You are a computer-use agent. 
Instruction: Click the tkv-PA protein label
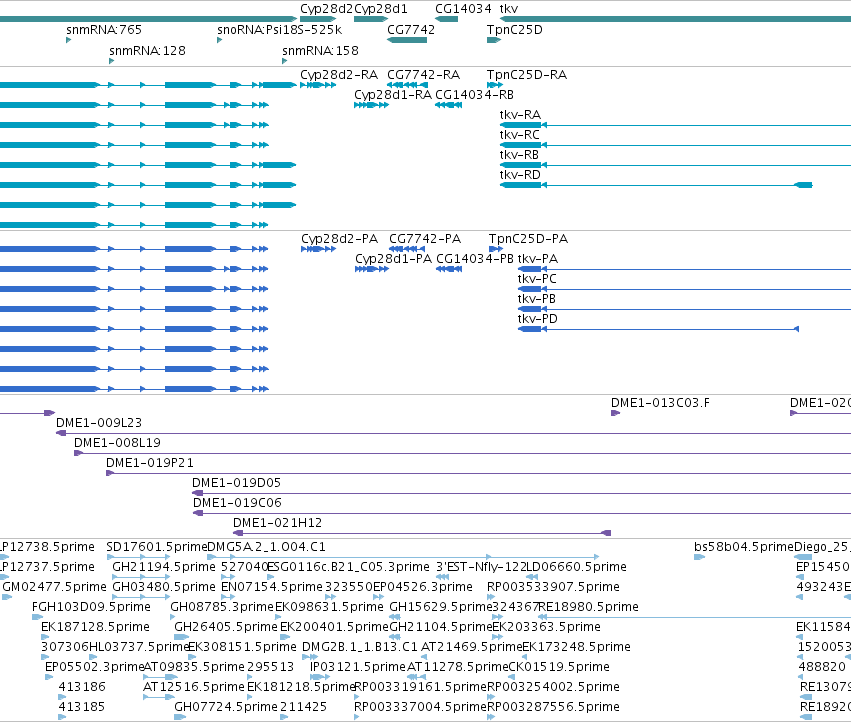tap(538, 259)
